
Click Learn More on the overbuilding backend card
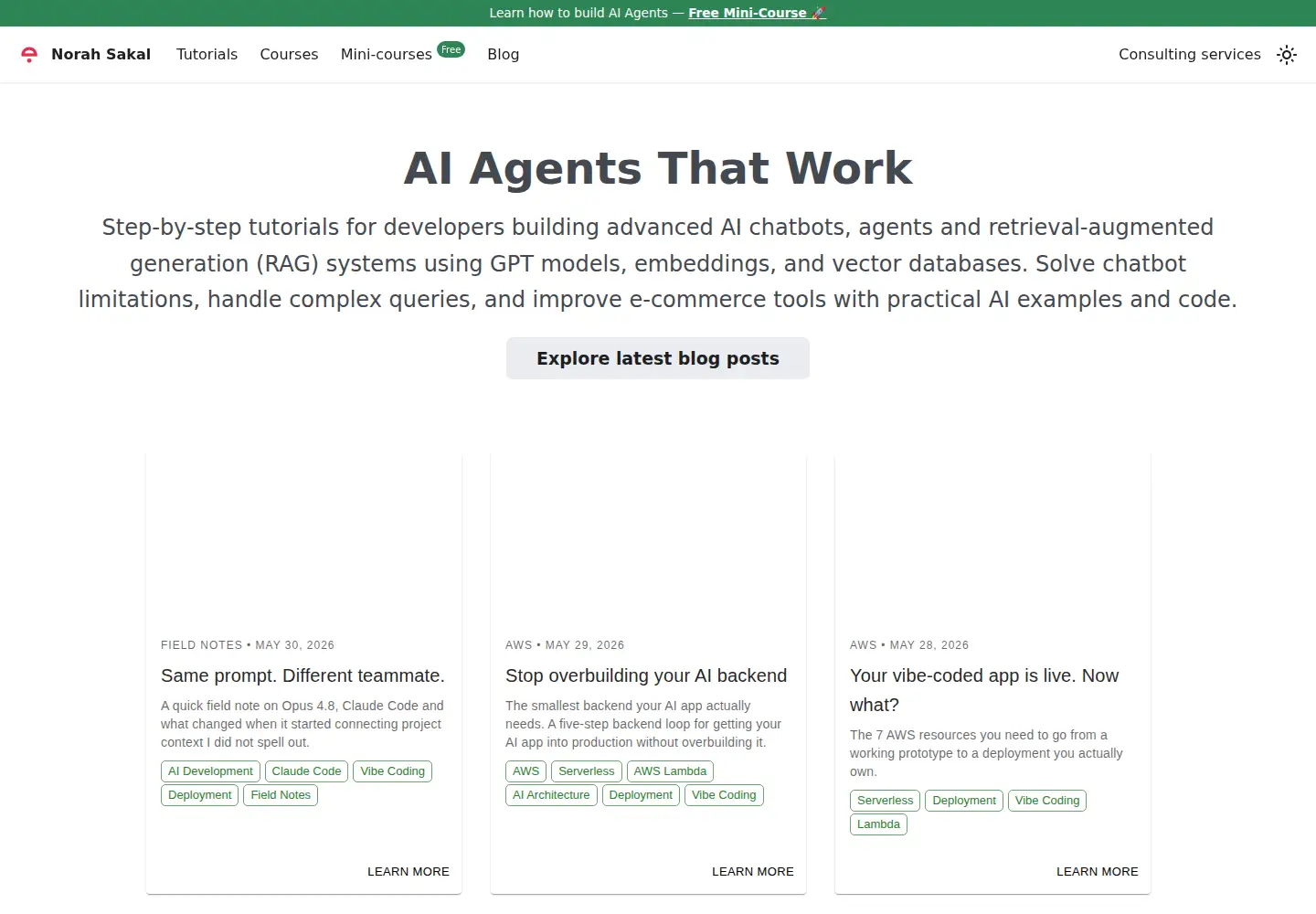pos(753,872)
